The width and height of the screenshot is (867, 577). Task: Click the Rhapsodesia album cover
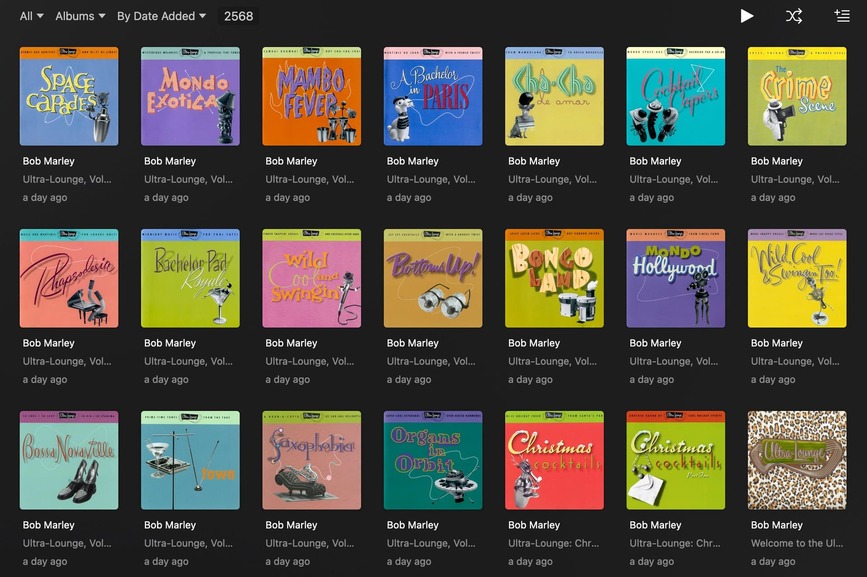pos(69,278)
